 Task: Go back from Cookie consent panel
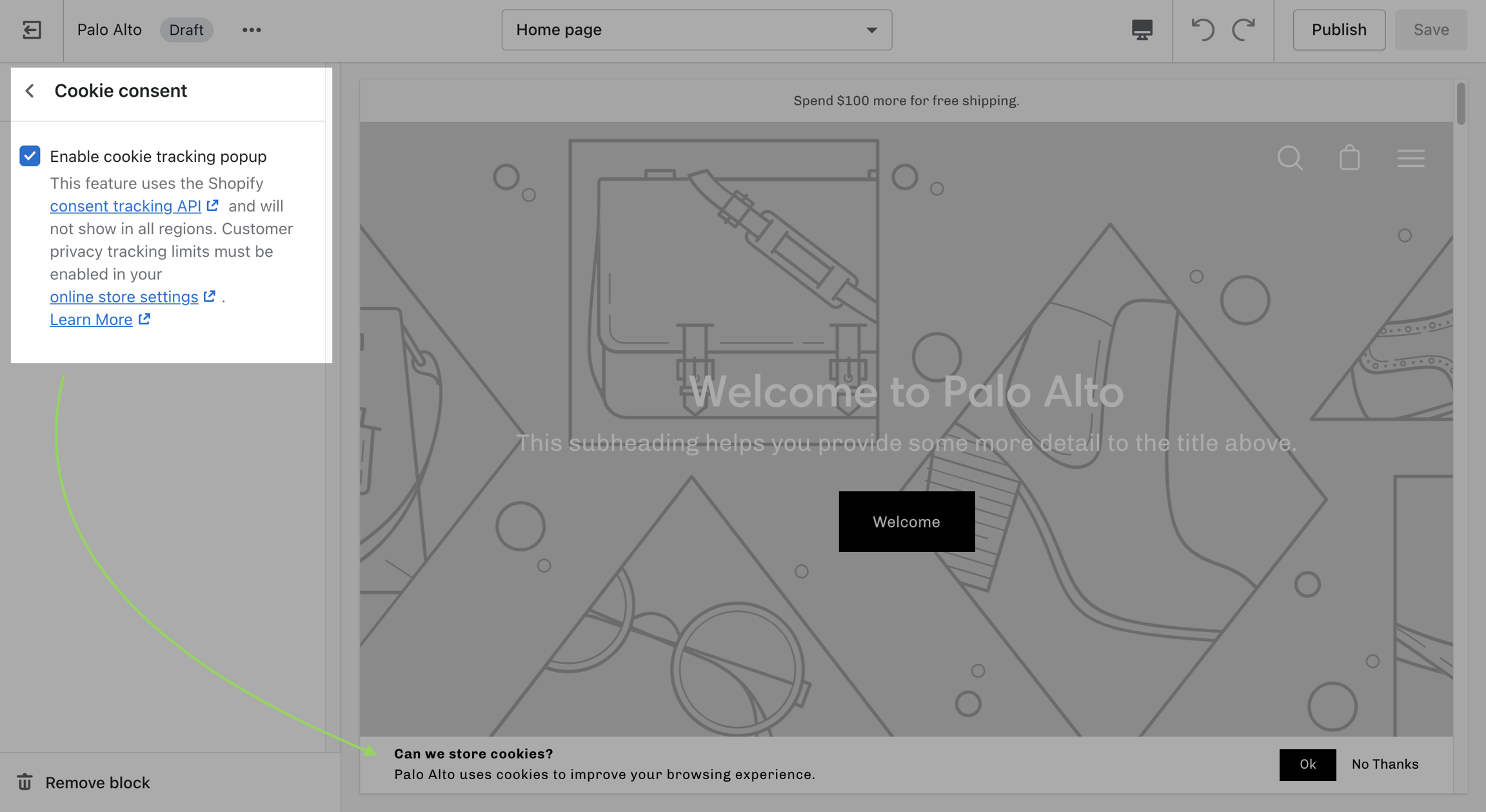(30, 91)
